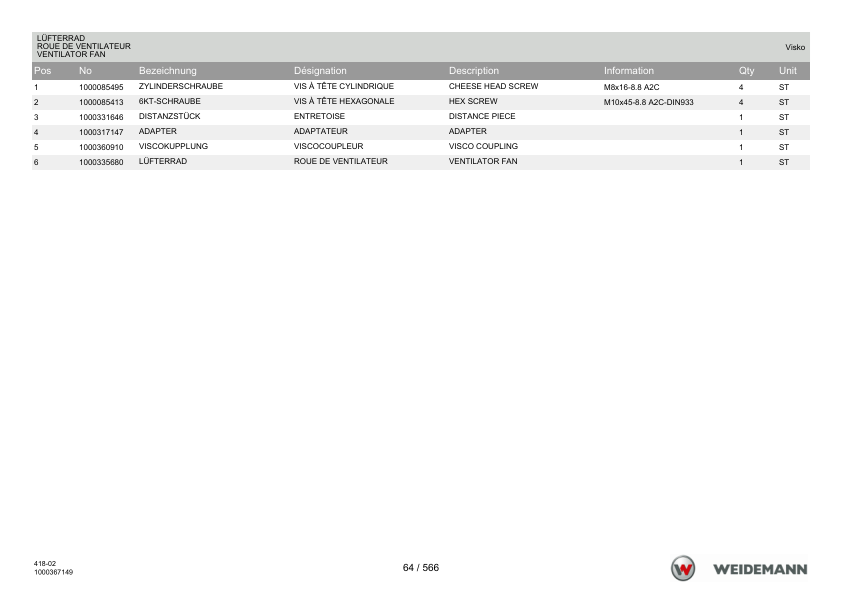842x595 pixels.
Task: Select the Description column header
Action: pos(474,71)
